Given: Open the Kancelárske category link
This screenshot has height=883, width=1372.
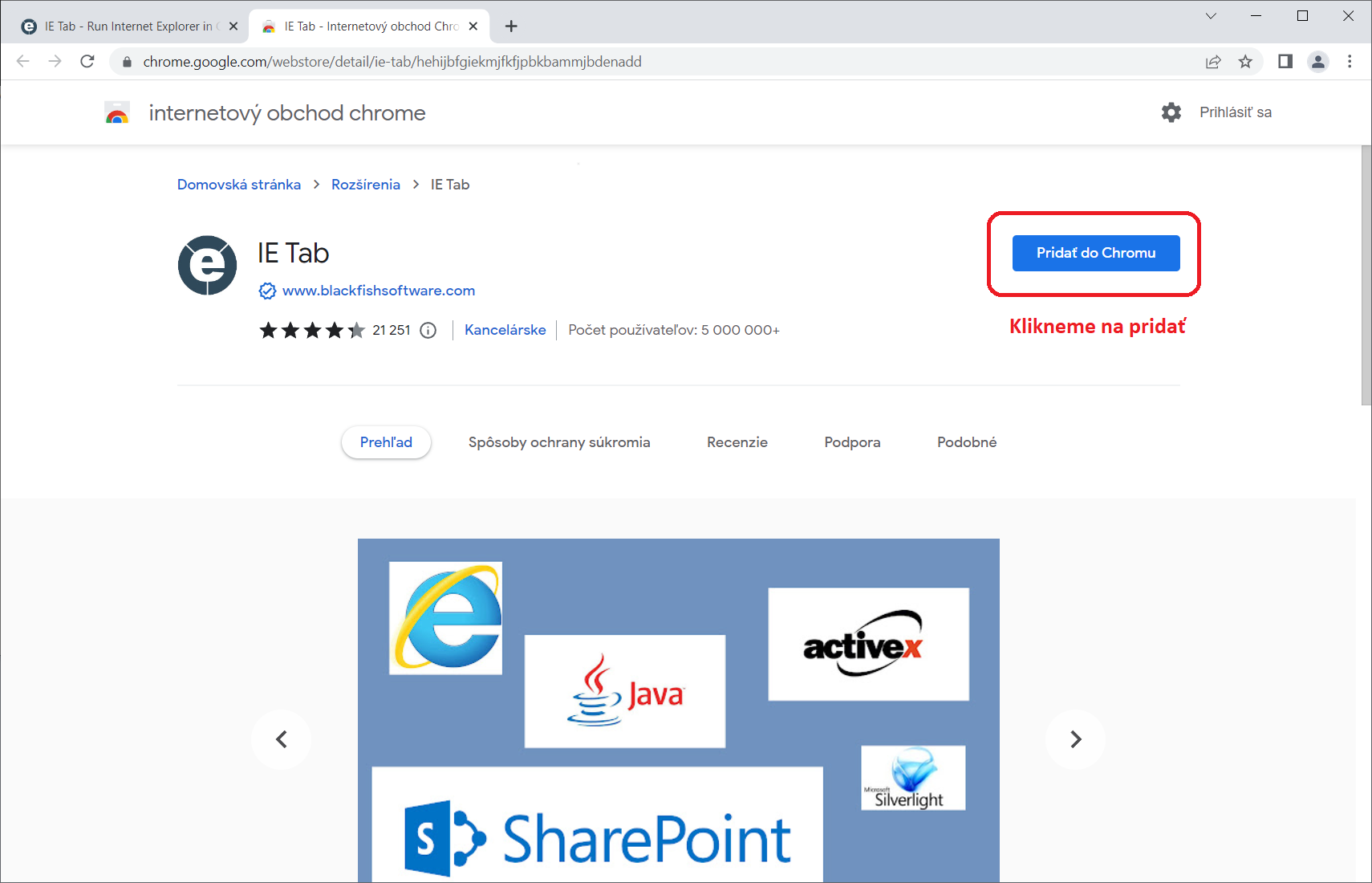Looking at the screenshot, I should (x=505, y=330).
